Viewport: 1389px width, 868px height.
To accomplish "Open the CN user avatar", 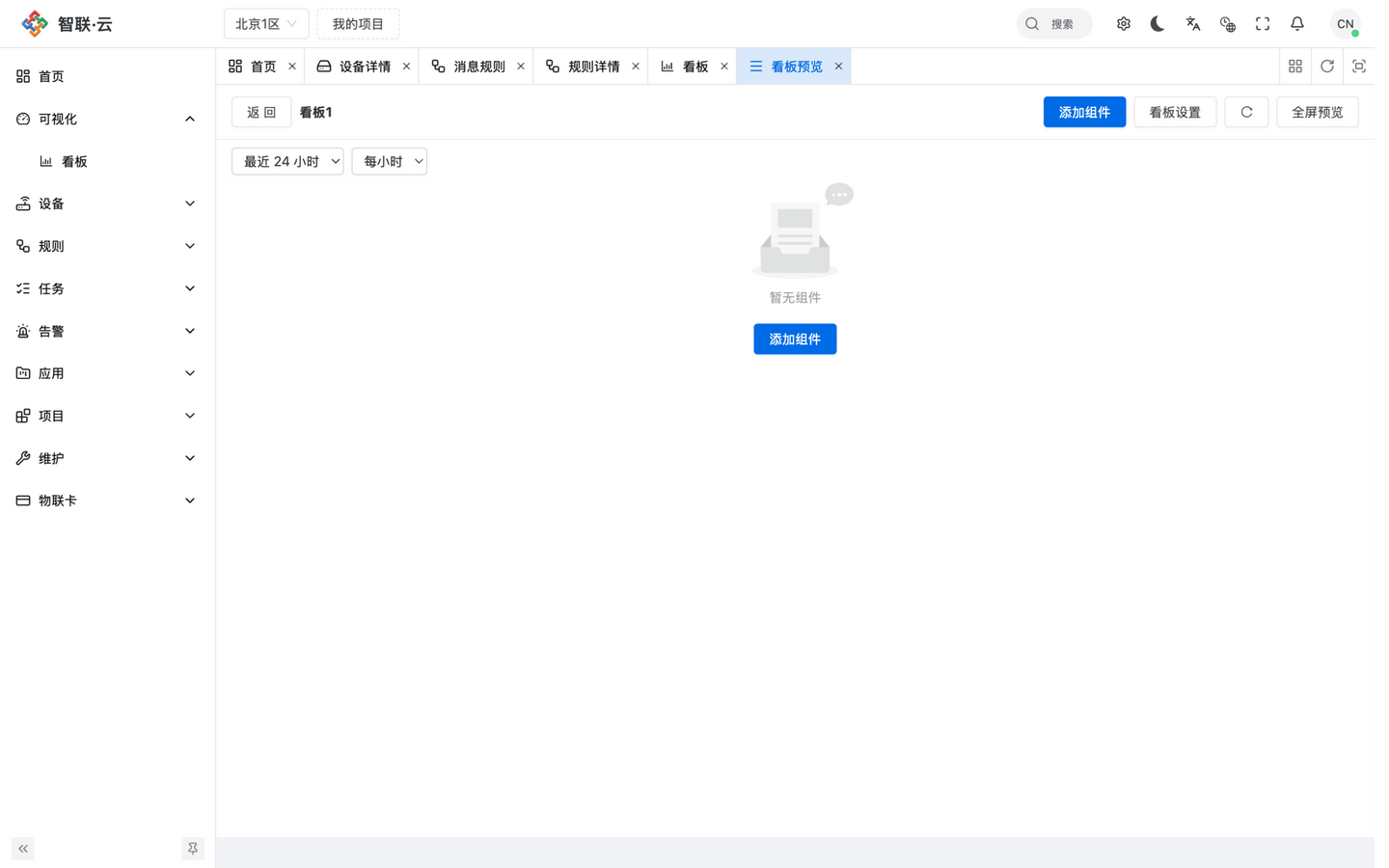I will tap(1345, 24).
